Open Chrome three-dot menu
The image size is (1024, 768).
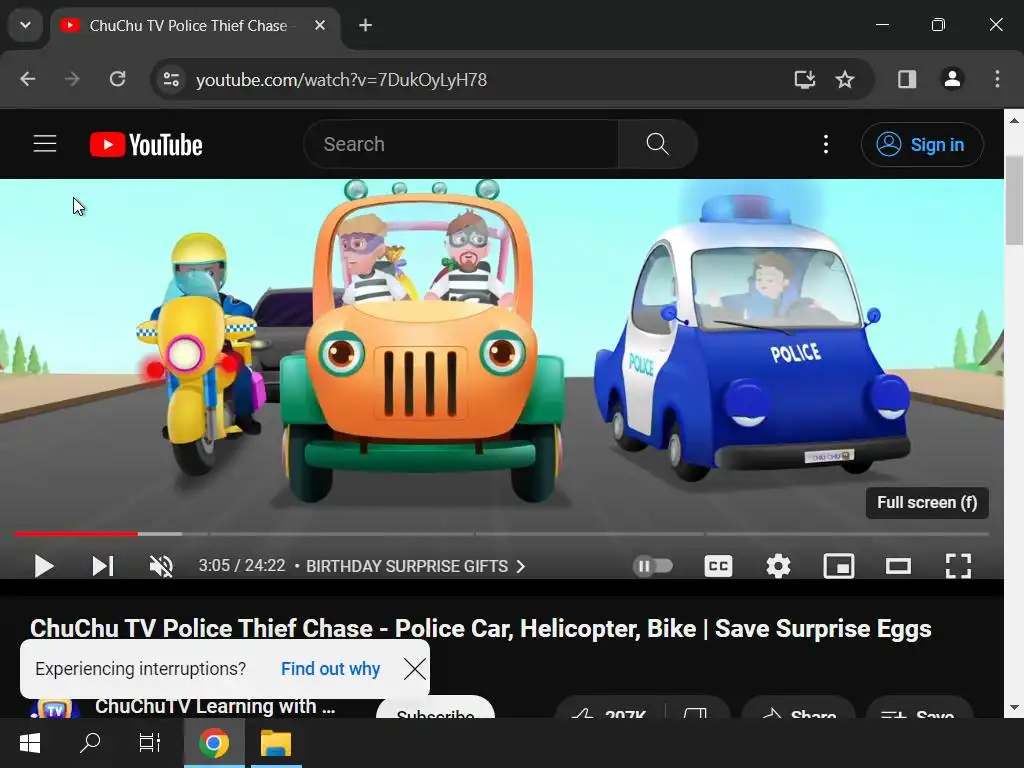[x=997, y=79]
